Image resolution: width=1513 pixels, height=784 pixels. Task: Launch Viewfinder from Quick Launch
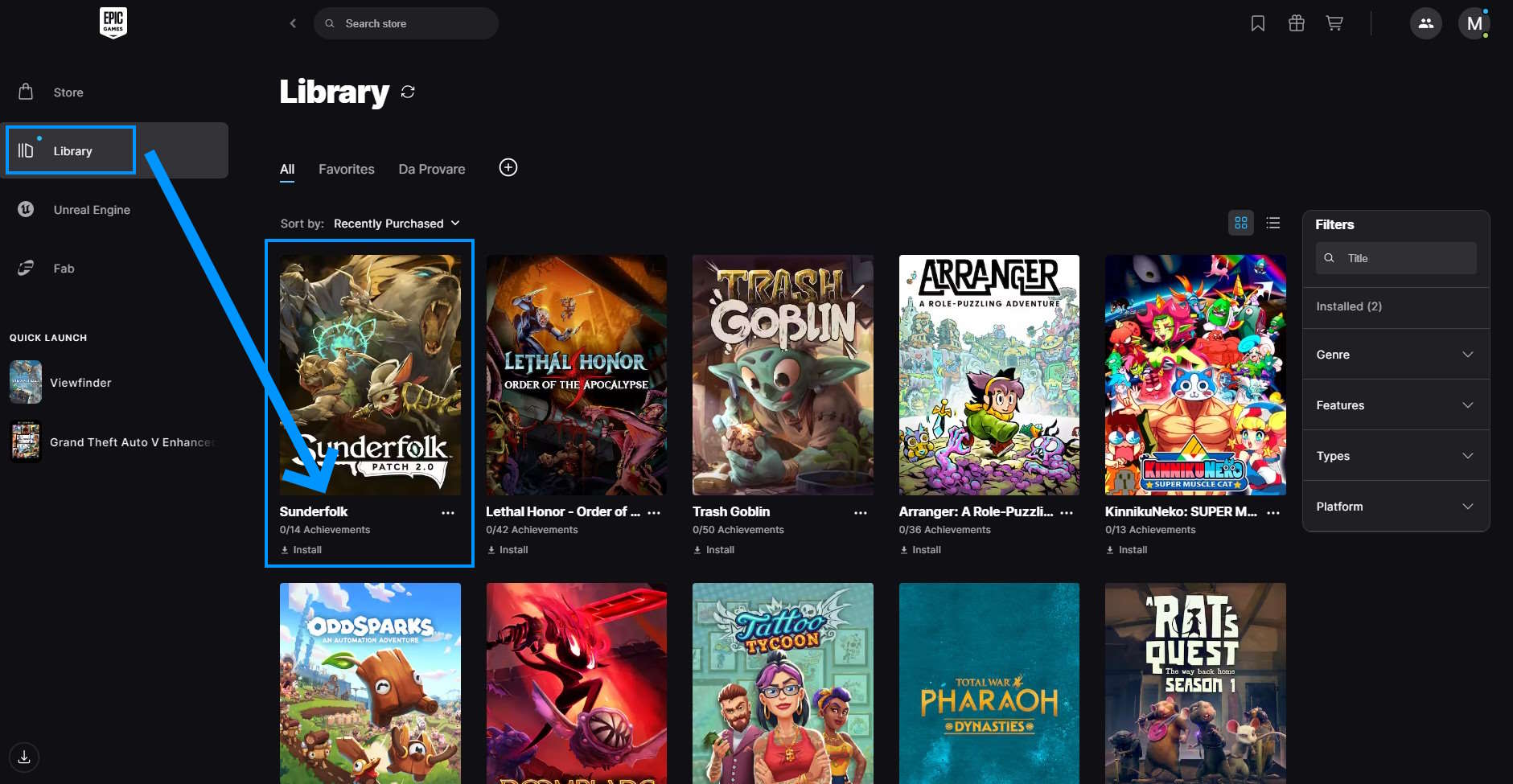[80, 383]
